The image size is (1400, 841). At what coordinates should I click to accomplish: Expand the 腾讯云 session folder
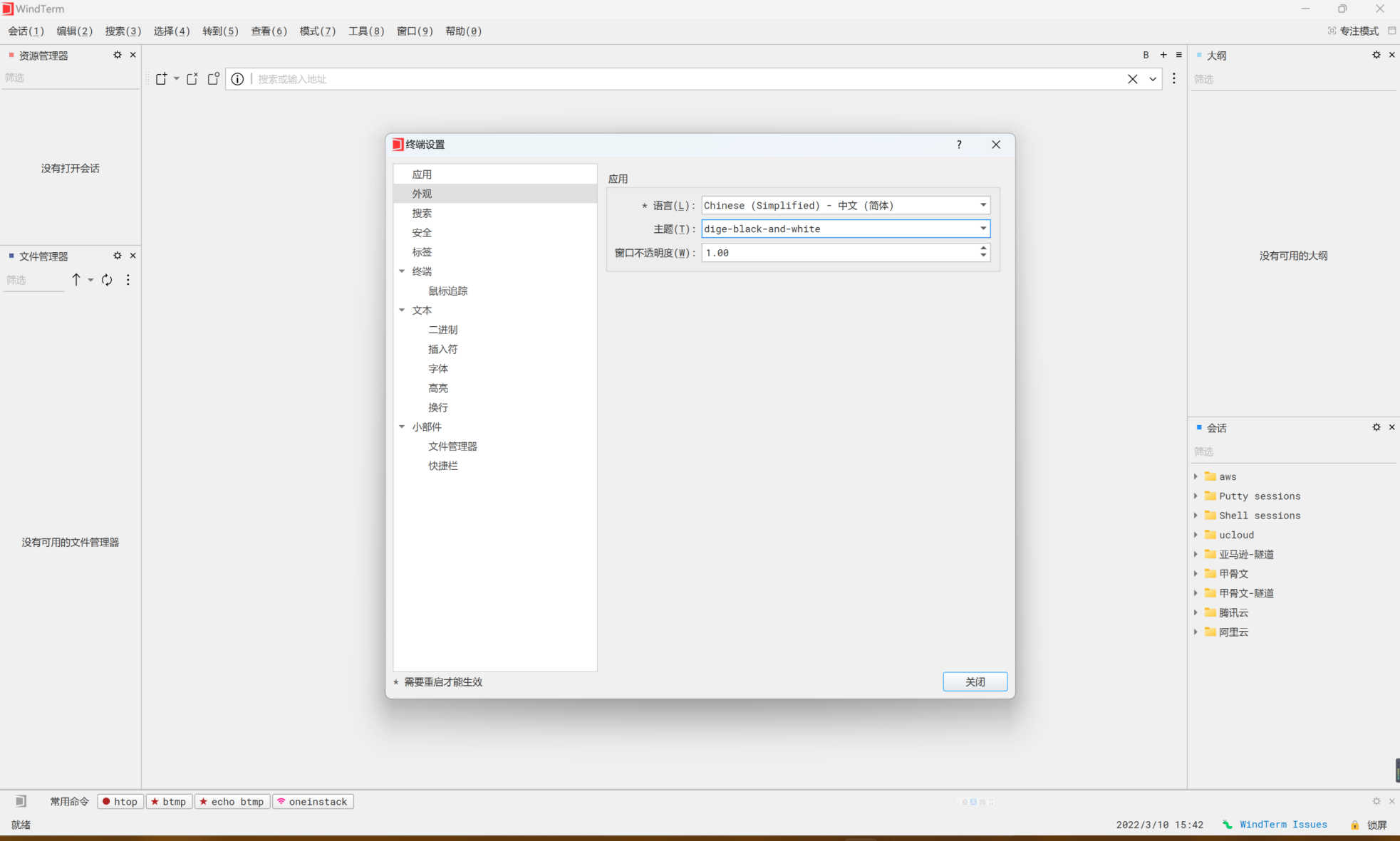click(x=1196, y=612)
